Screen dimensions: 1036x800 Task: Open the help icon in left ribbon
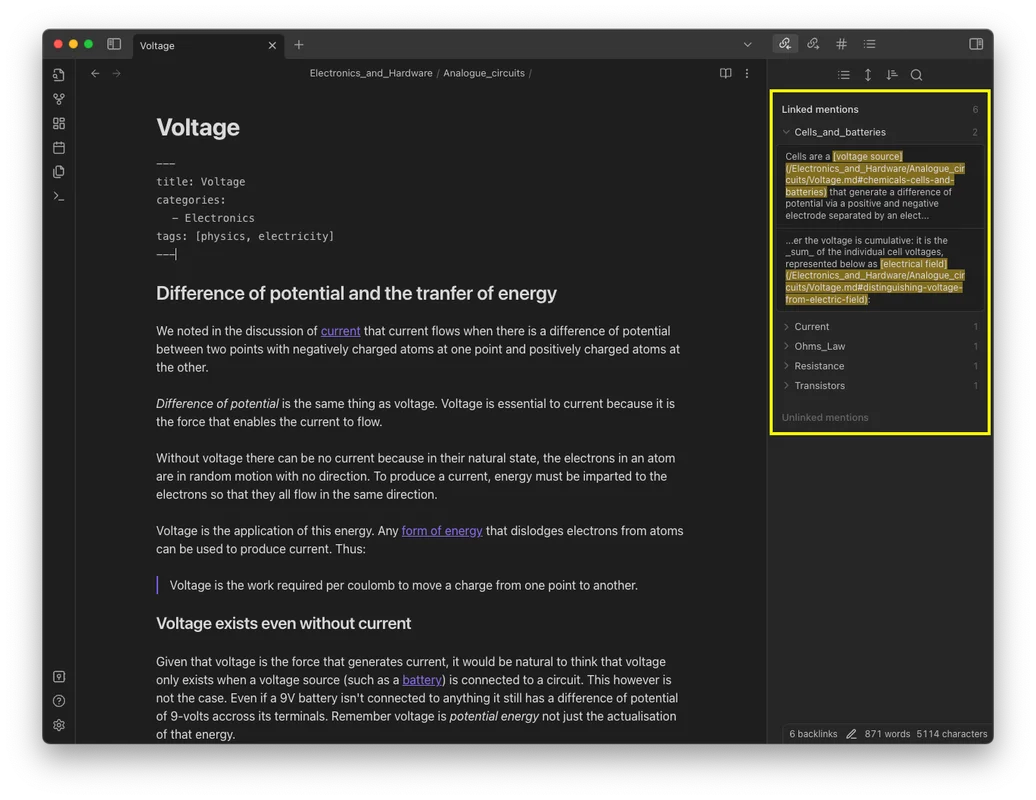pyautogui.click(x=59, y=701)
